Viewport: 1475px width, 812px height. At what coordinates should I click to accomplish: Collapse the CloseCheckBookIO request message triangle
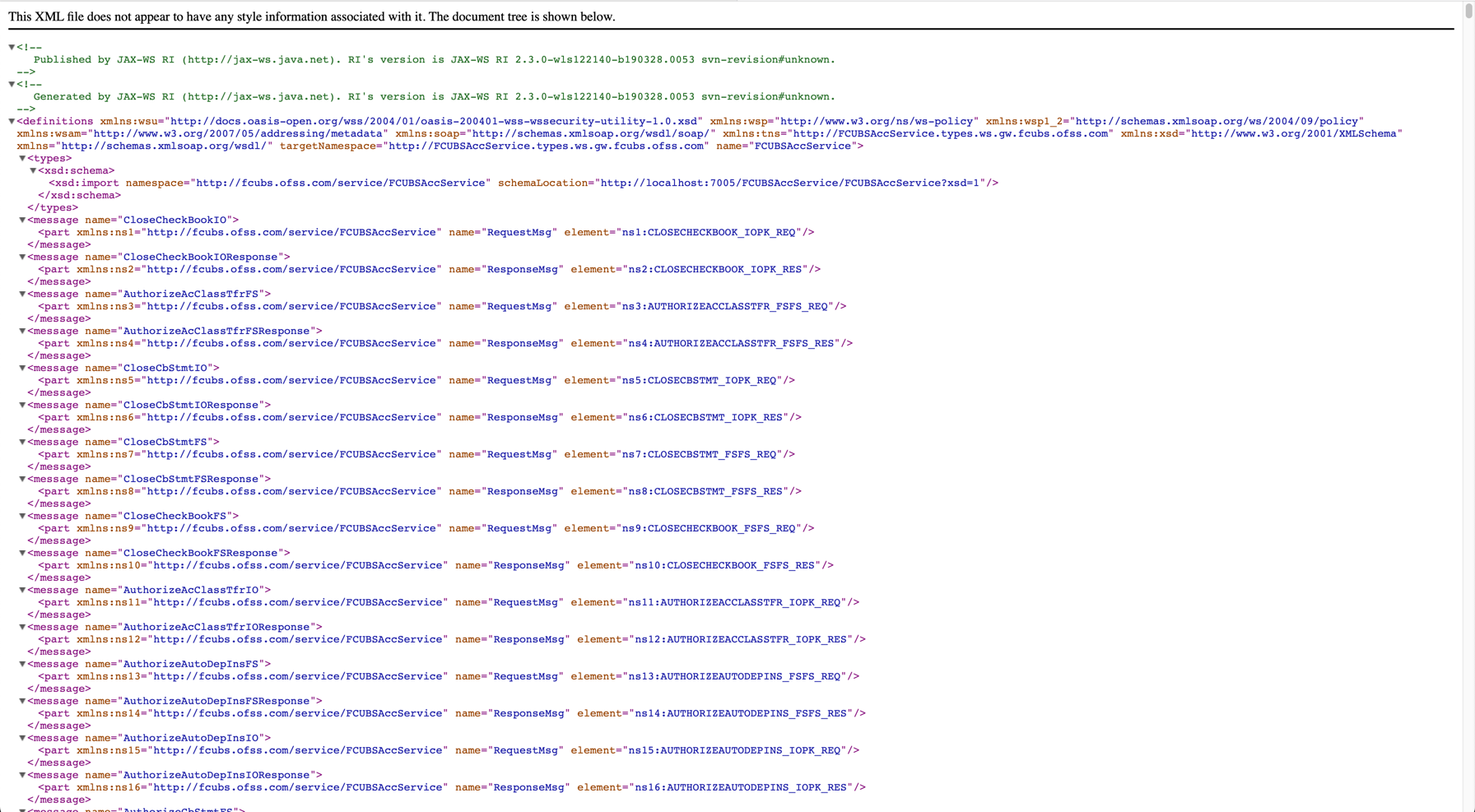click(22, 220)
